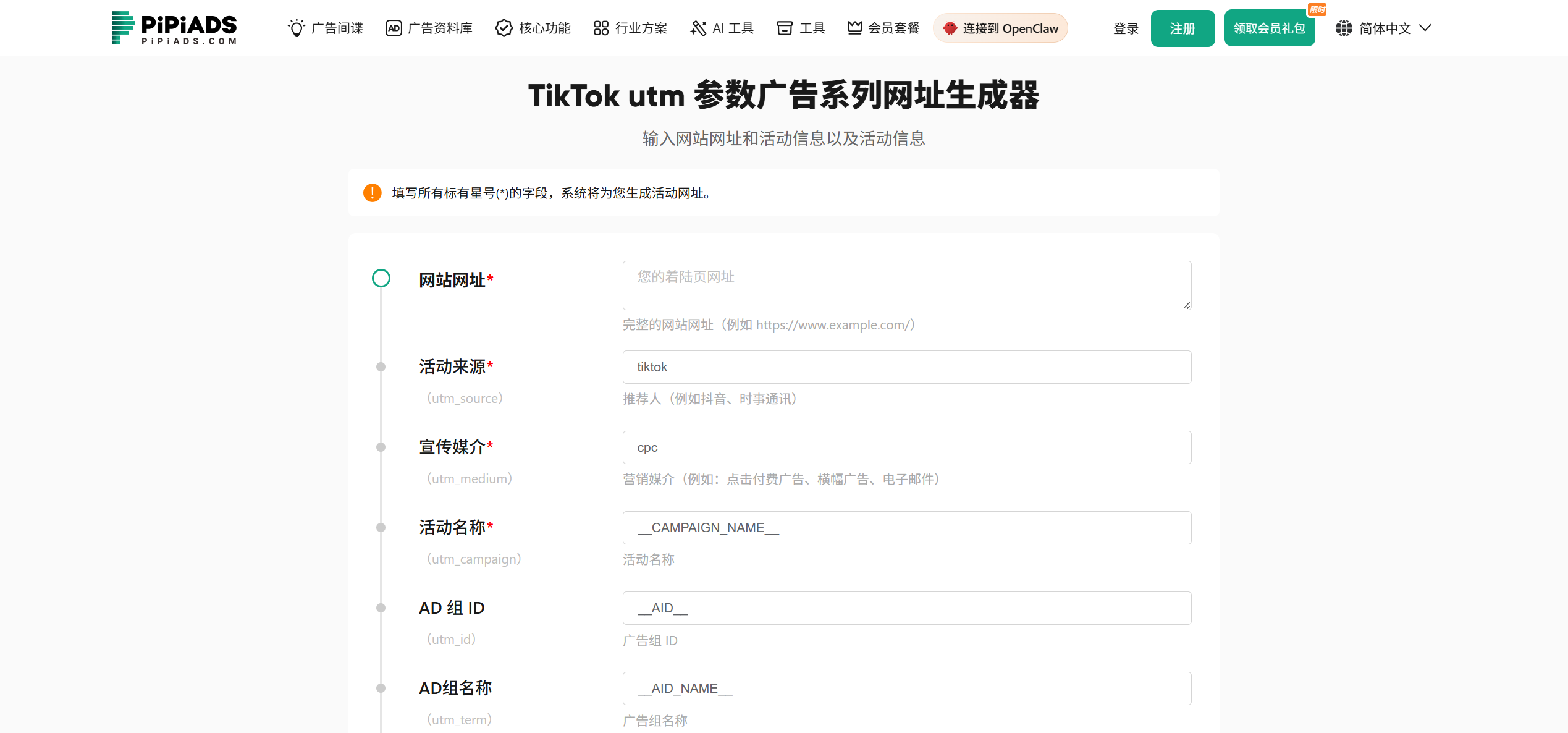Click the (utm_term) parameter text

(459, 719)
